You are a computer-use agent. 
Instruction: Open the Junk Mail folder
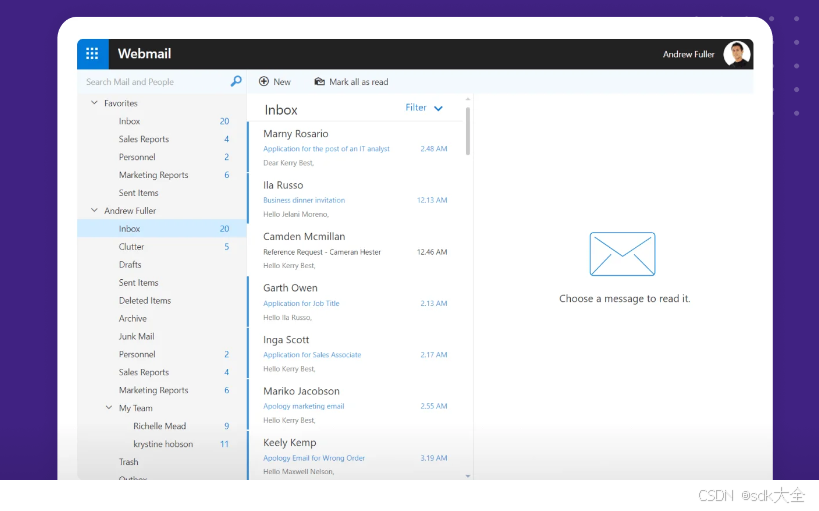tap(162, 336)
